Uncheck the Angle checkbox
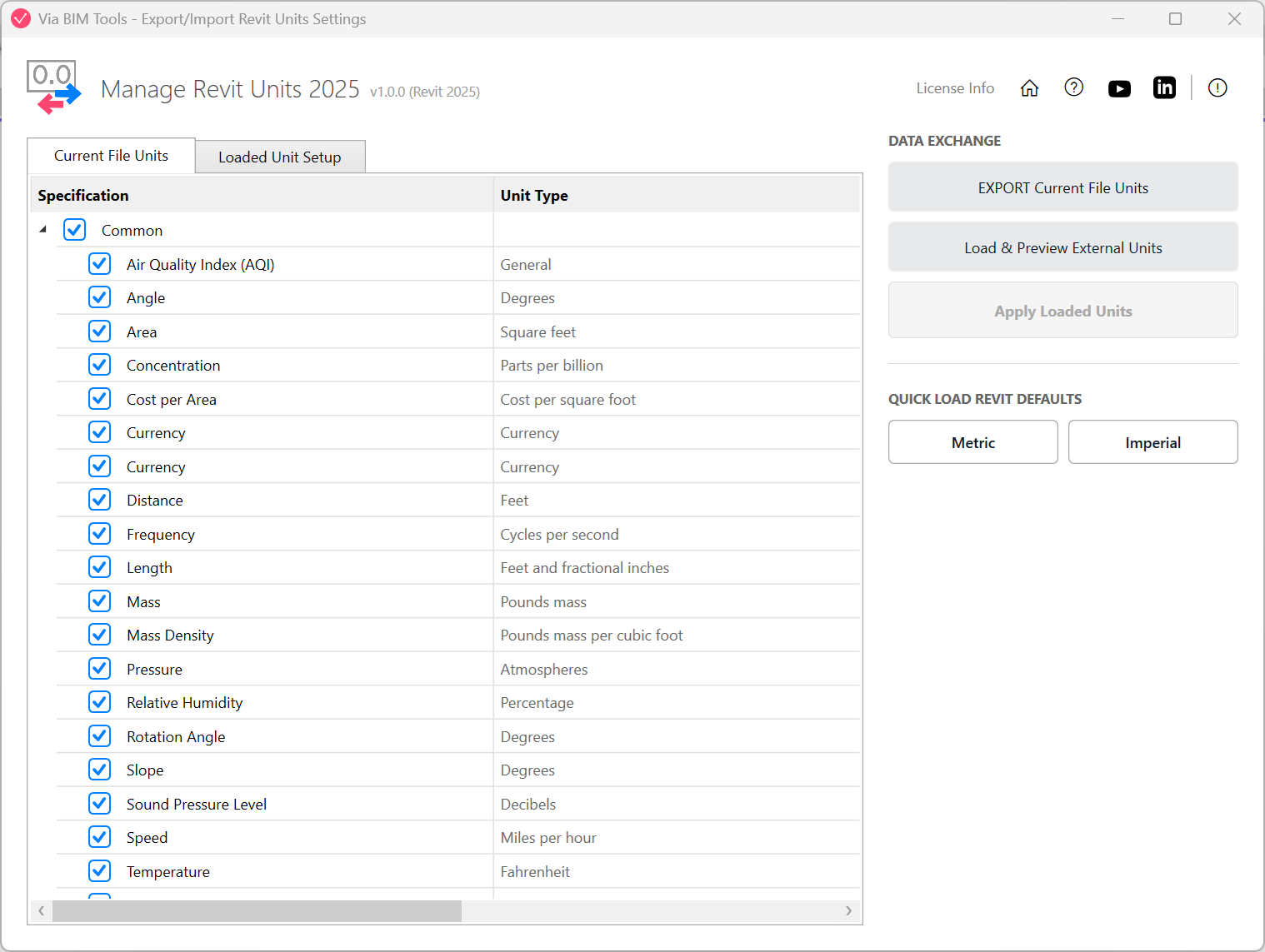The image size is (1265, 952). point(99,297)
